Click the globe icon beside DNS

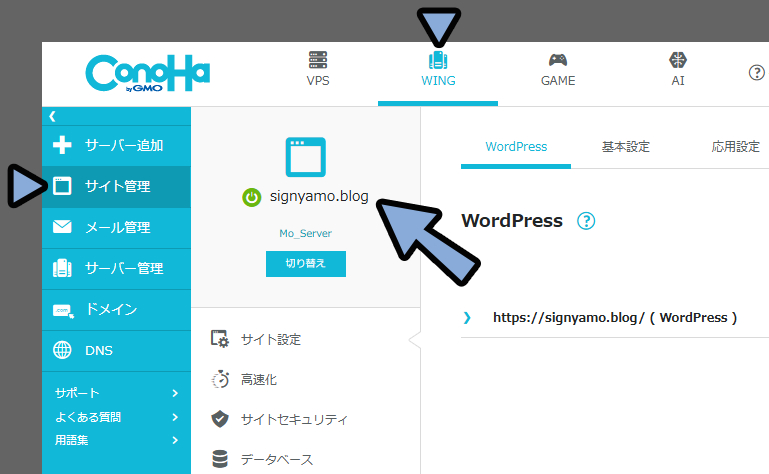pos(62,350)
